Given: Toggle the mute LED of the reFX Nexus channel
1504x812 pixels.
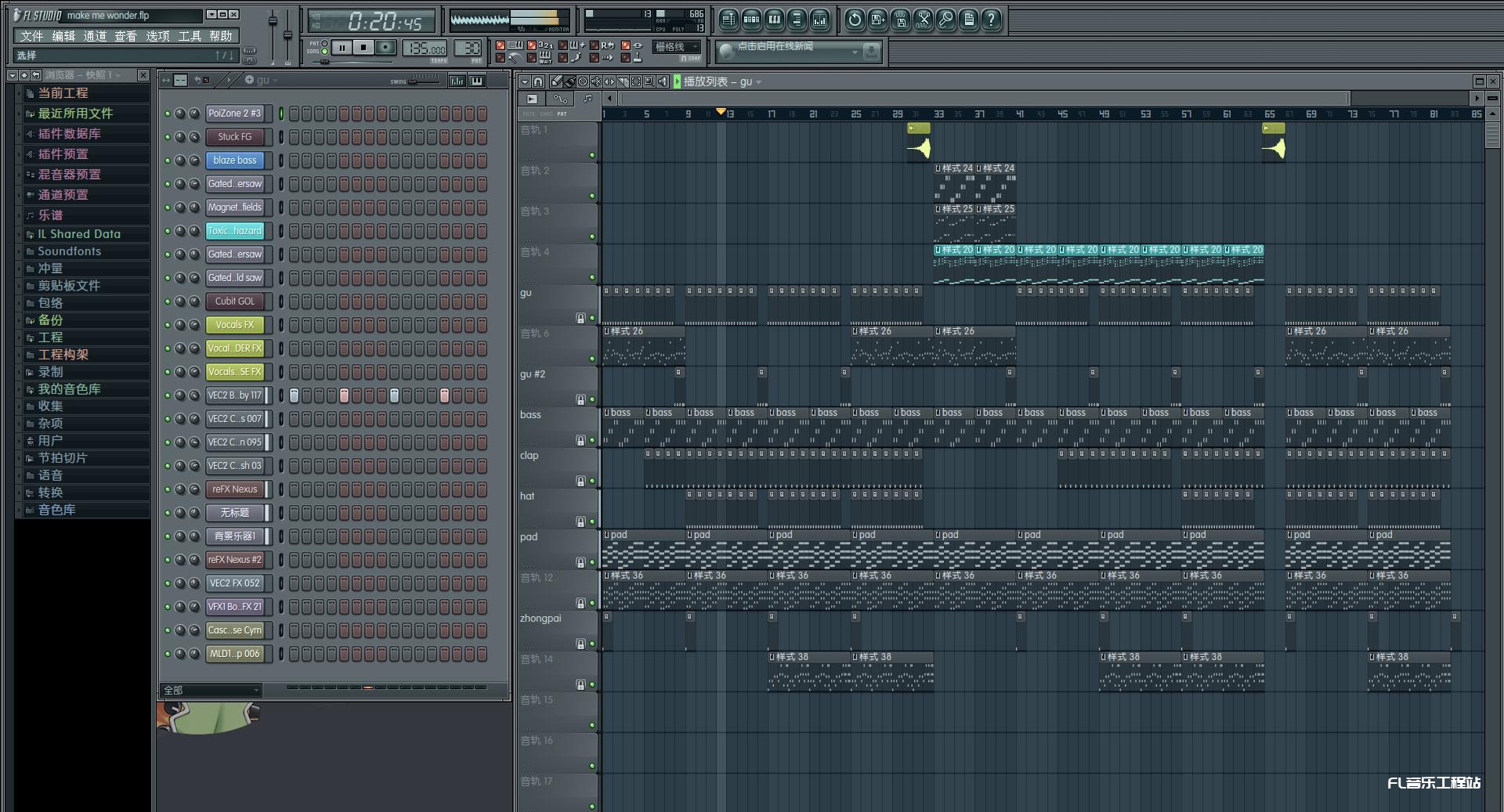Looking at the screenshot, I should click(167, 489).
